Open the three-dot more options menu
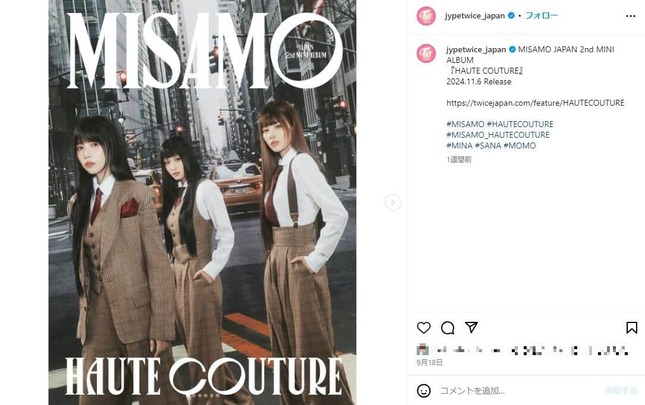Image resolution: width=645 pixels, height=405 pixels. [631, 16]
